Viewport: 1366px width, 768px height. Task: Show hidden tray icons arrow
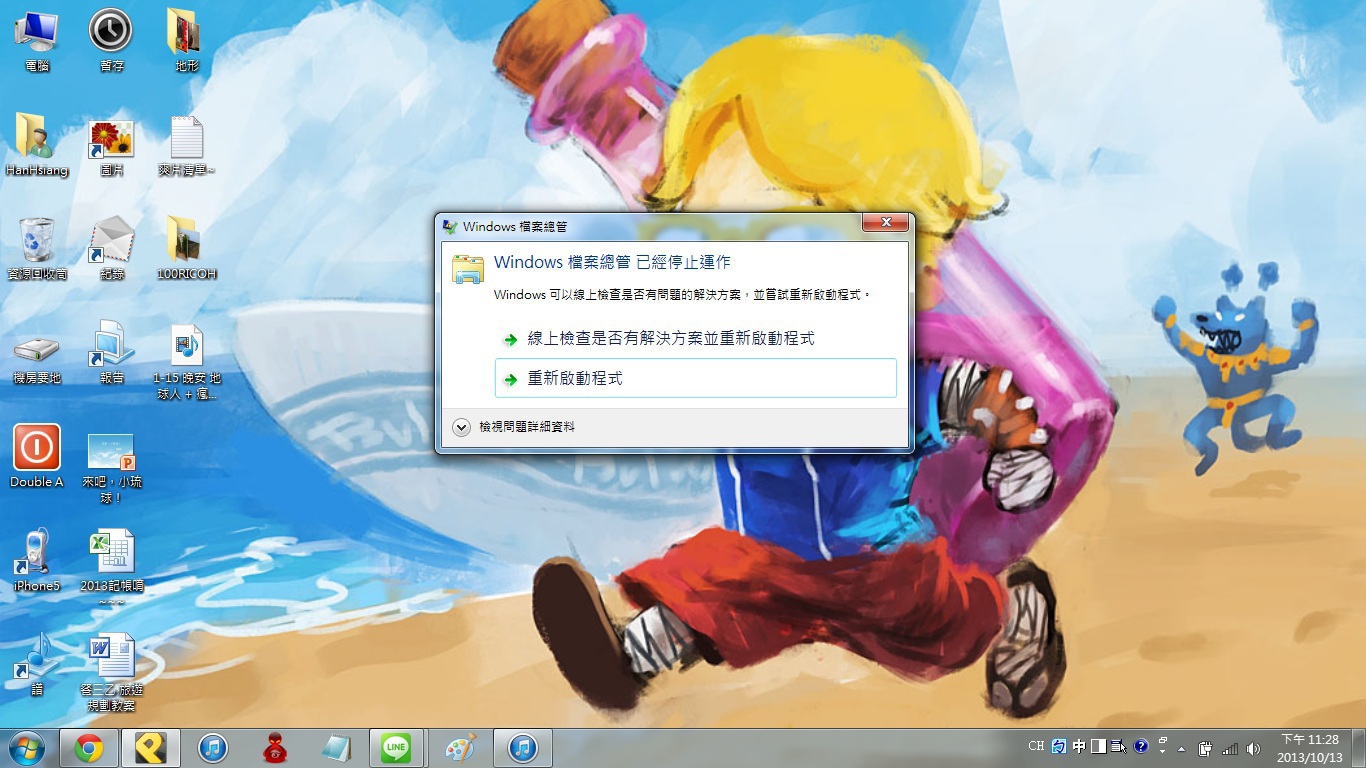(1182, 748)
